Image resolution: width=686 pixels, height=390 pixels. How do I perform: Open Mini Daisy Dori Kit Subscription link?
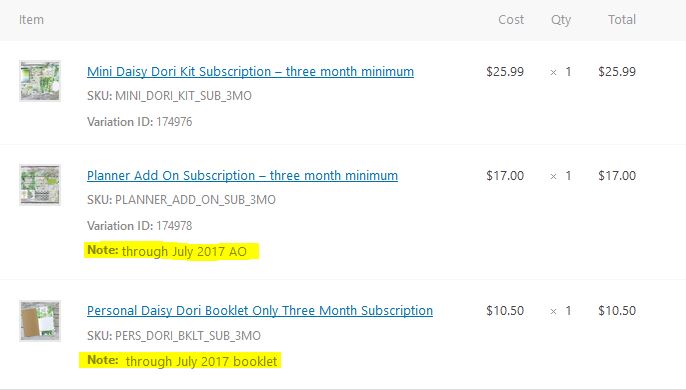click(250, 71)
